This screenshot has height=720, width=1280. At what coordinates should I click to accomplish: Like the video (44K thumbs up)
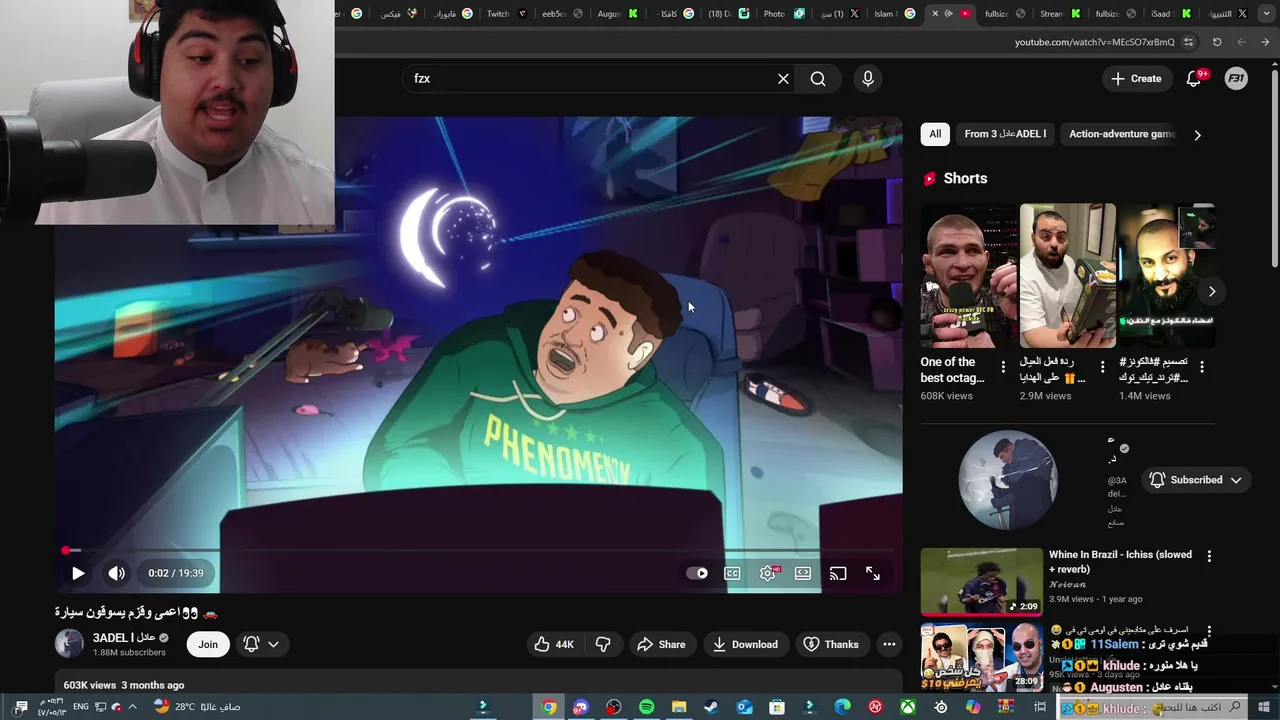click(x=554, y=644)
